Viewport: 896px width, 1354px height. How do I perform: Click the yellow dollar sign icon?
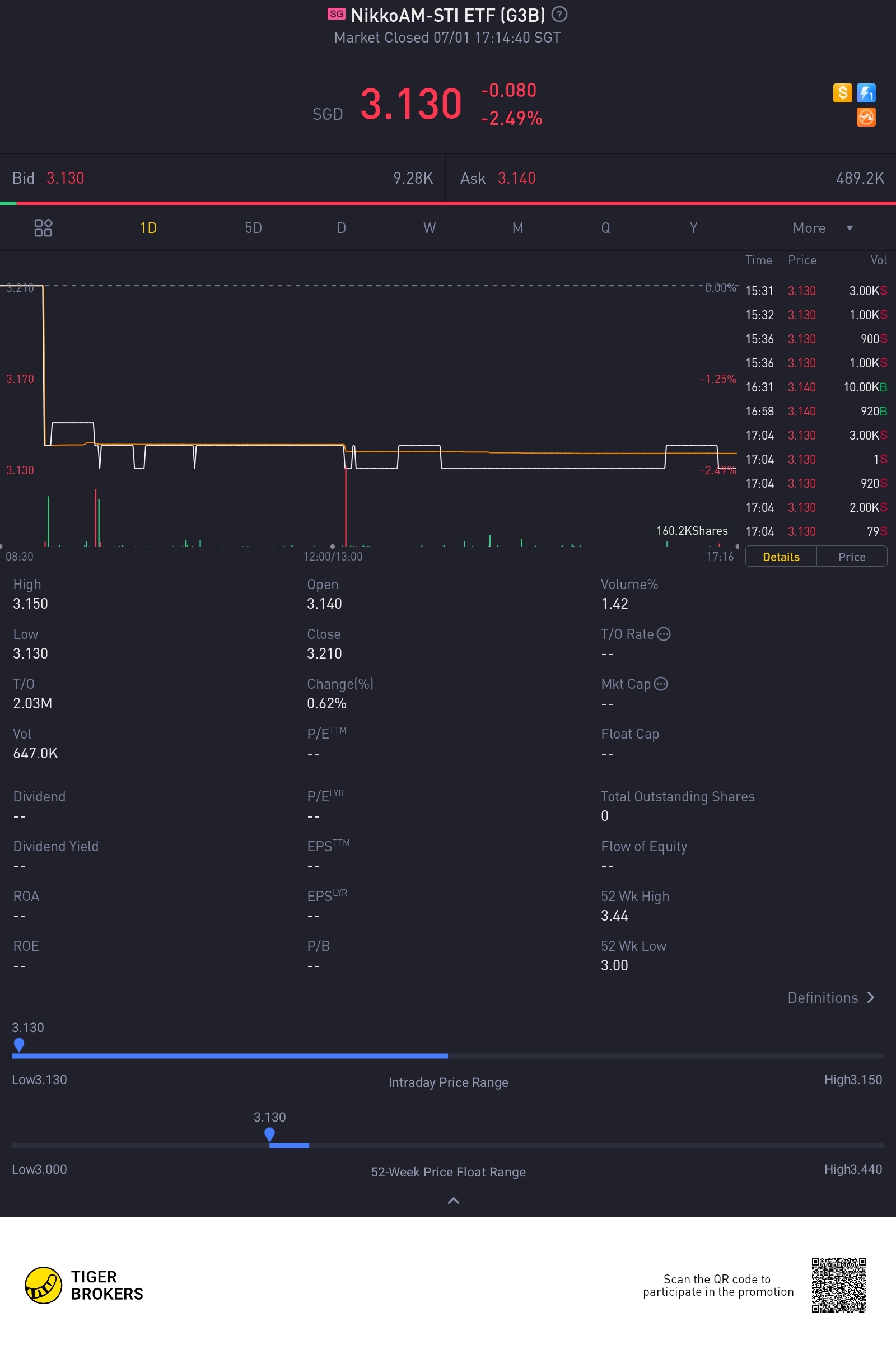pos(842,92)
